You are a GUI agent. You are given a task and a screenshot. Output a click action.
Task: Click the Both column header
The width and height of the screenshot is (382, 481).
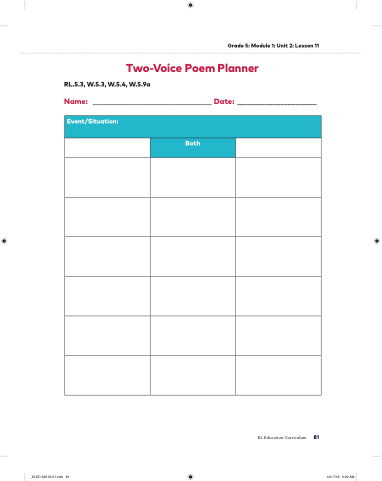pos(193,147)
